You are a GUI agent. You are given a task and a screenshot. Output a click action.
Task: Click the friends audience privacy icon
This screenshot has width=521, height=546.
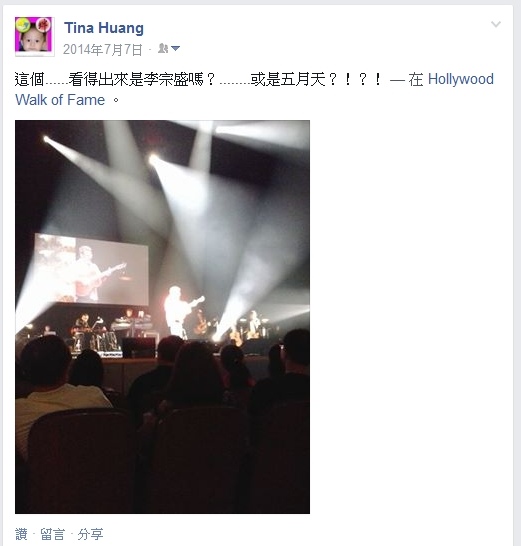pos(163,48)
